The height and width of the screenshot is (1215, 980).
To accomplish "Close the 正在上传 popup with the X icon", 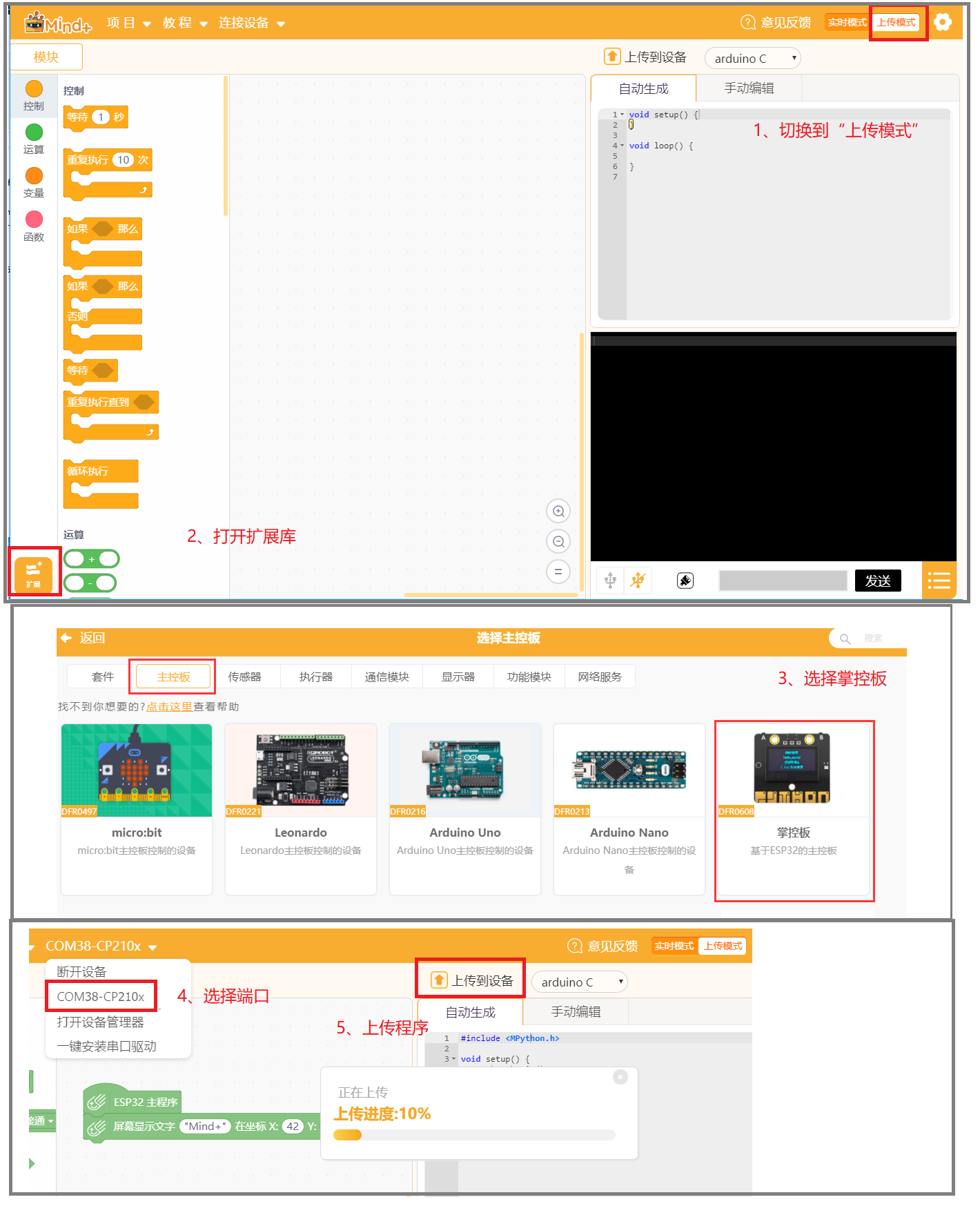I will click(620, 1077).
